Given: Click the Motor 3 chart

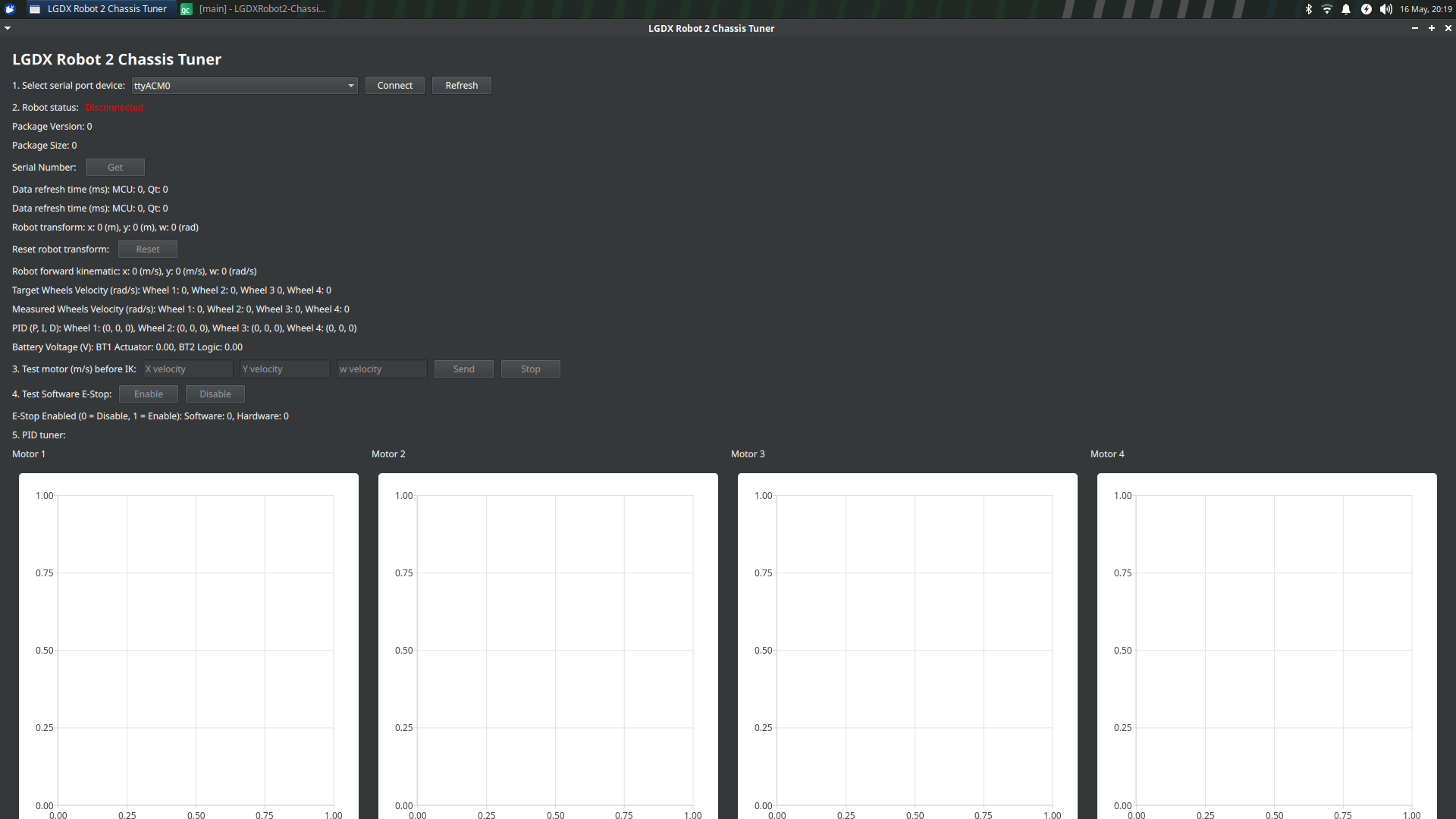Looking at the screenshot, I should pos(908,646).
